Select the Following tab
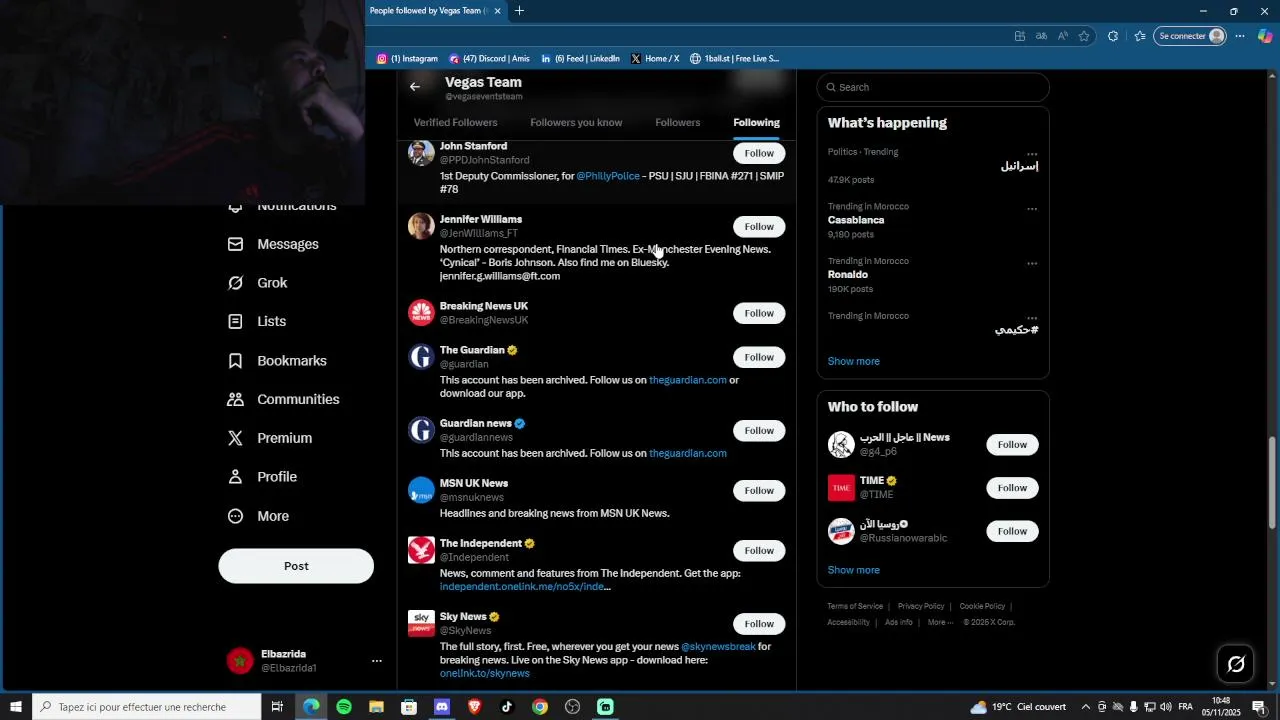Image resolution: width=1280 pixels, height=720 pixels. click(x=756, y=122)
